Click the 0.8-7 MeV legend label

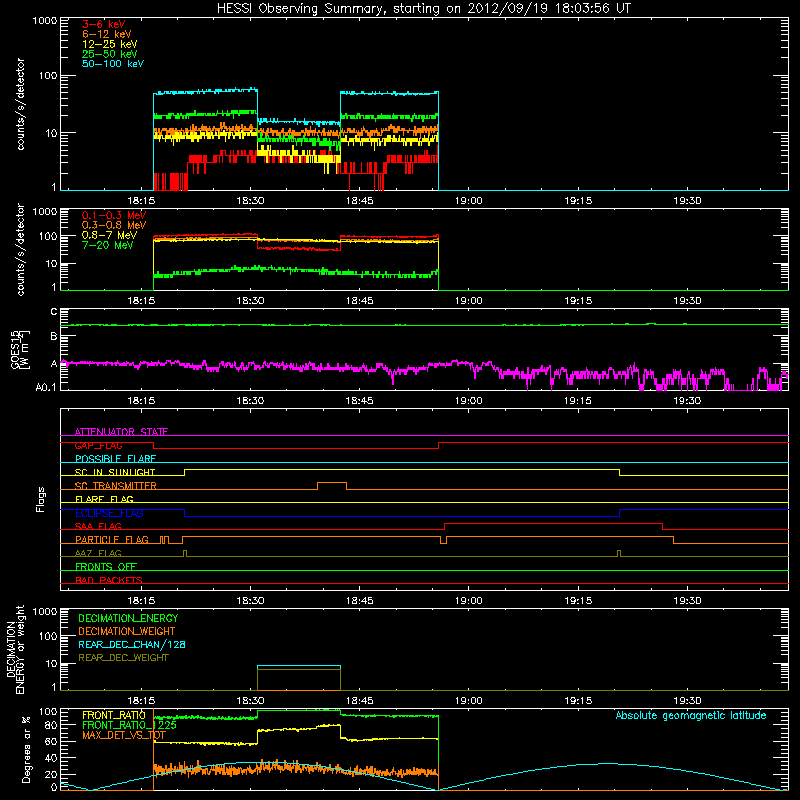[109, 235]
